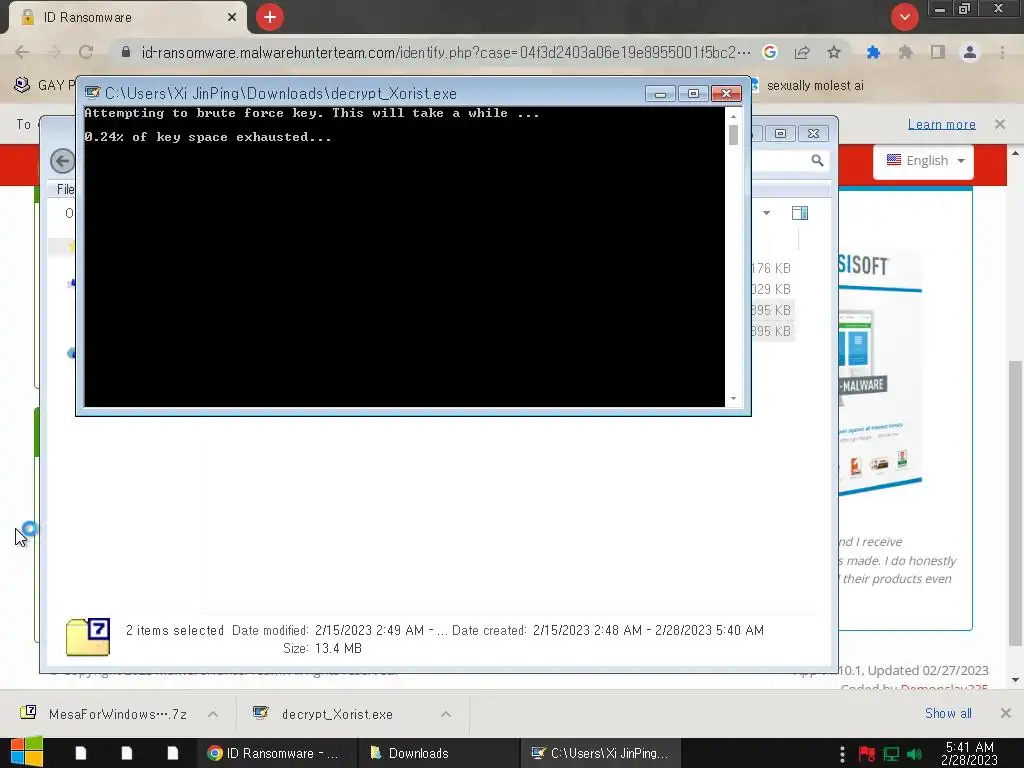Viewport: 1024px width, 768px height.
Task: Bookmark this page with star icon
Action: (x=834, y=52)
